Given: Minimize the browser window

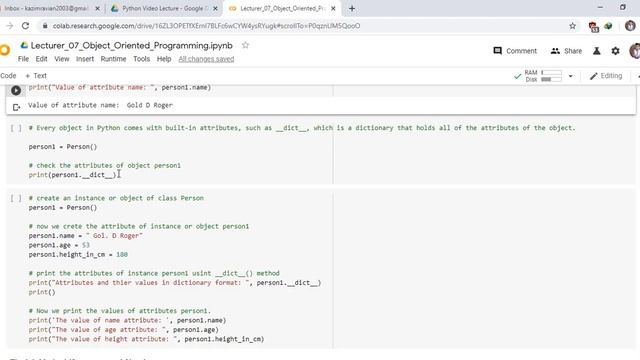Looking at the screenshot, I should coord(600,7).
